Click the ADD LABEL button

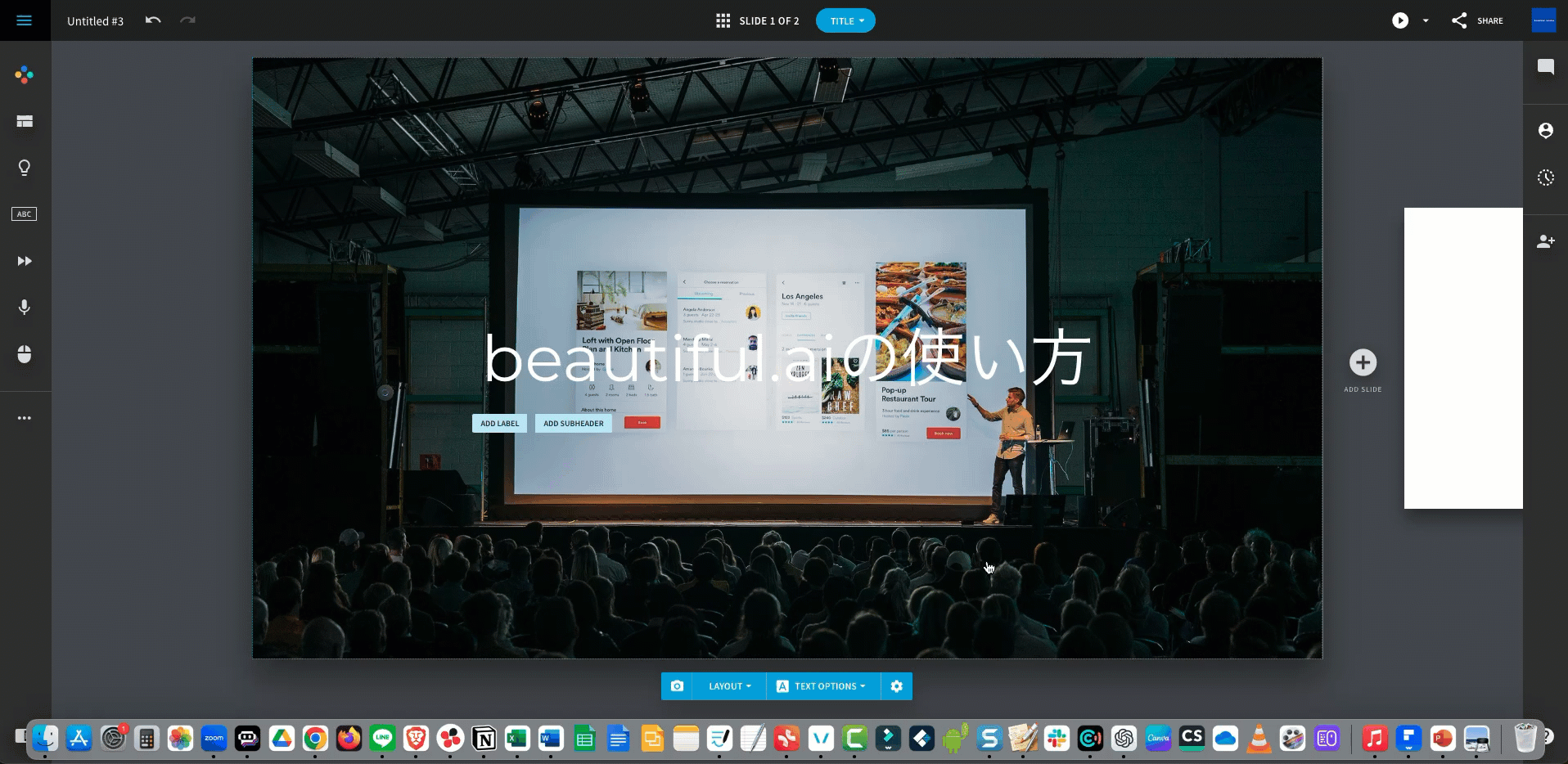pos(499,424)
